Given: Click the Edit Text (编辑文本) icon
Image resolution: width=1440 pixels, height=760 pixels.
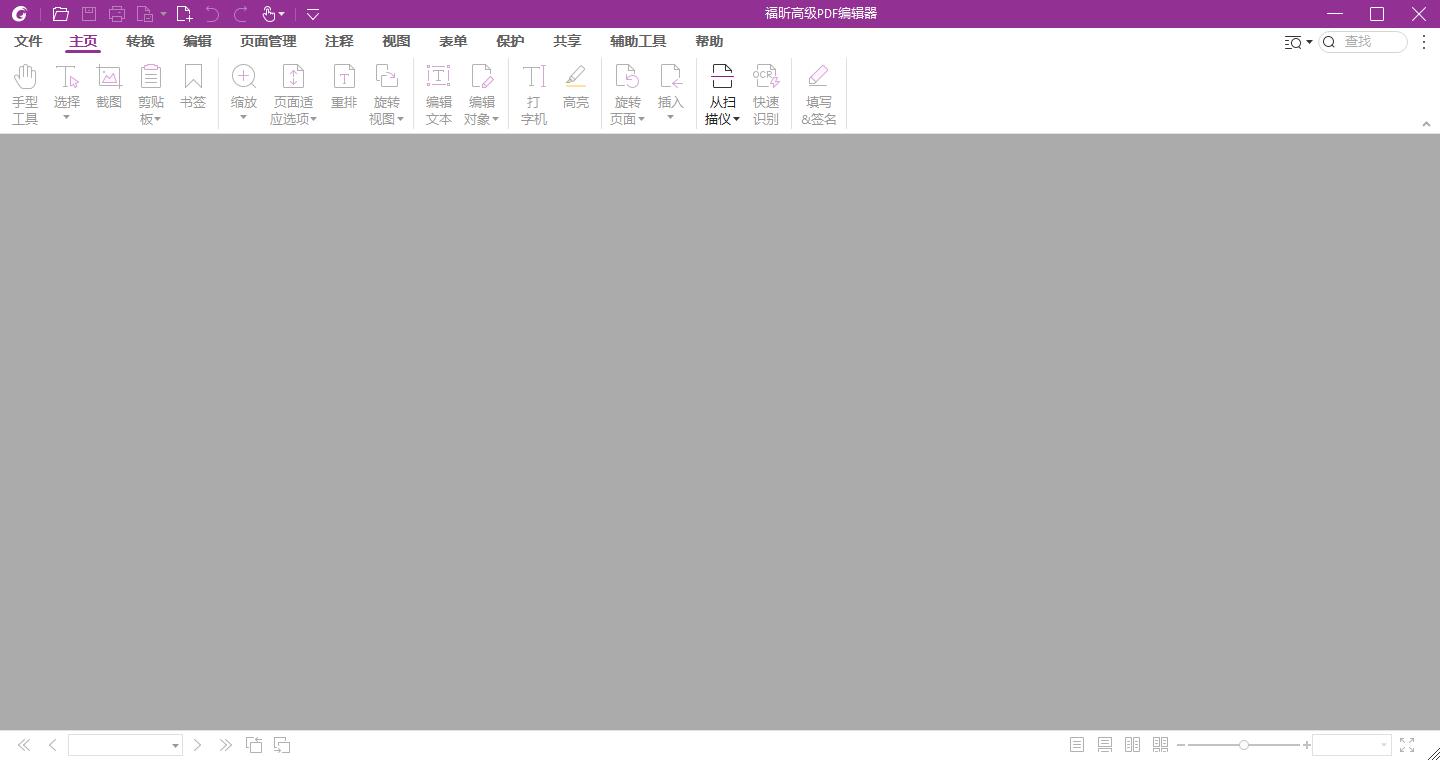Looking at the screenshot, I should [x=439, y=93].
